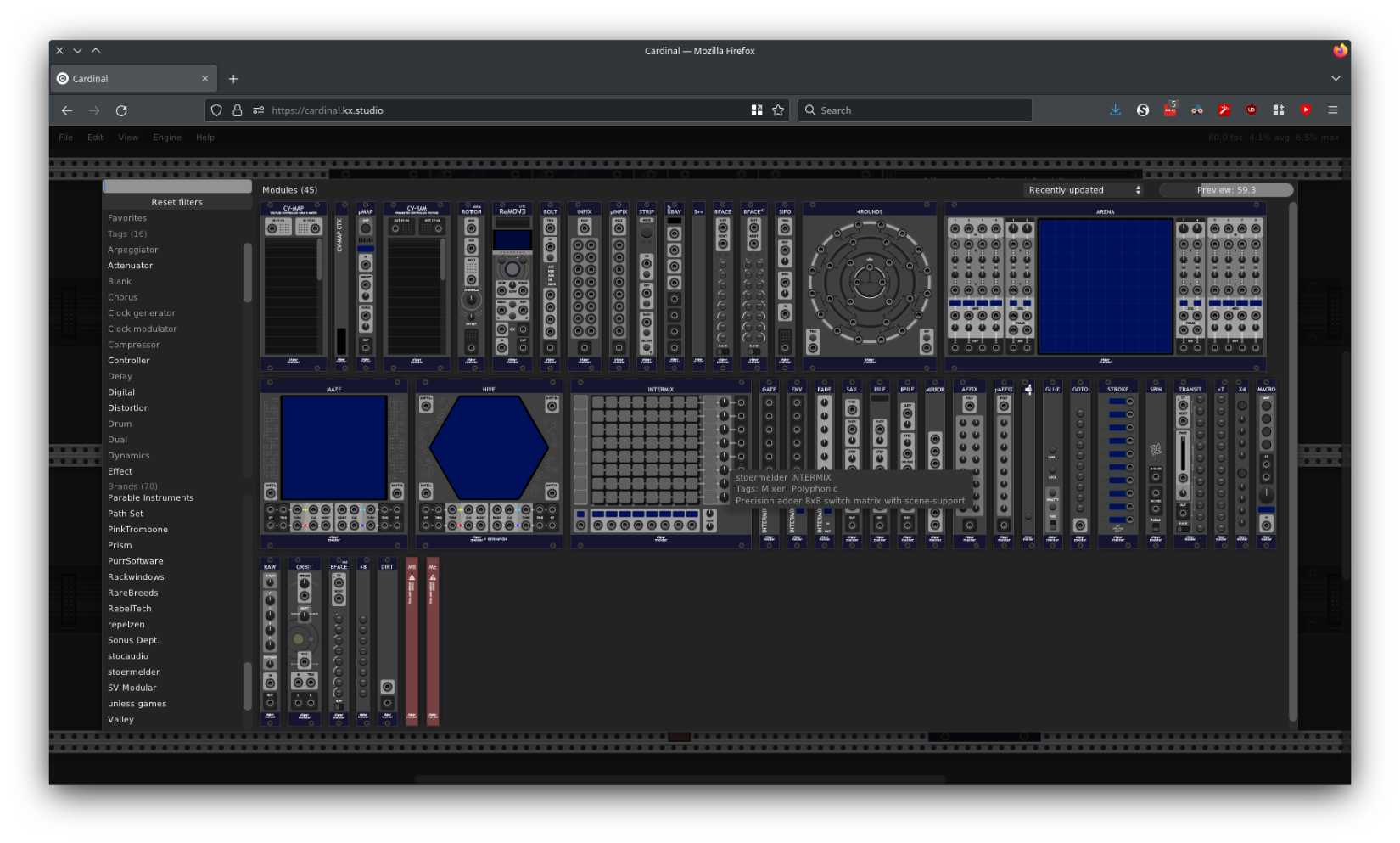Choose the STROKE module
The image size is (1400, 843).
pos(1118,464)
